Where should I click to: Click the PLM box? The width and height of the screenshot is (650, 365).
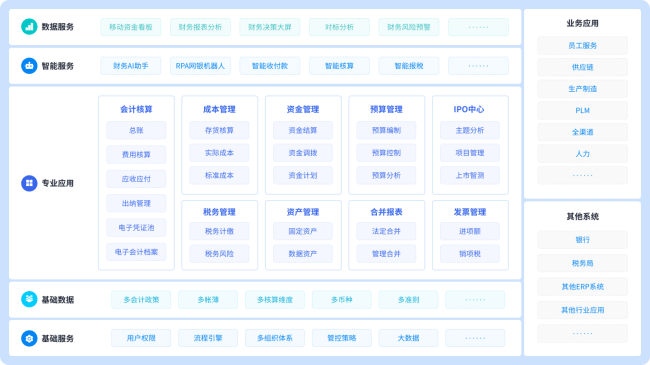(582, 110)
